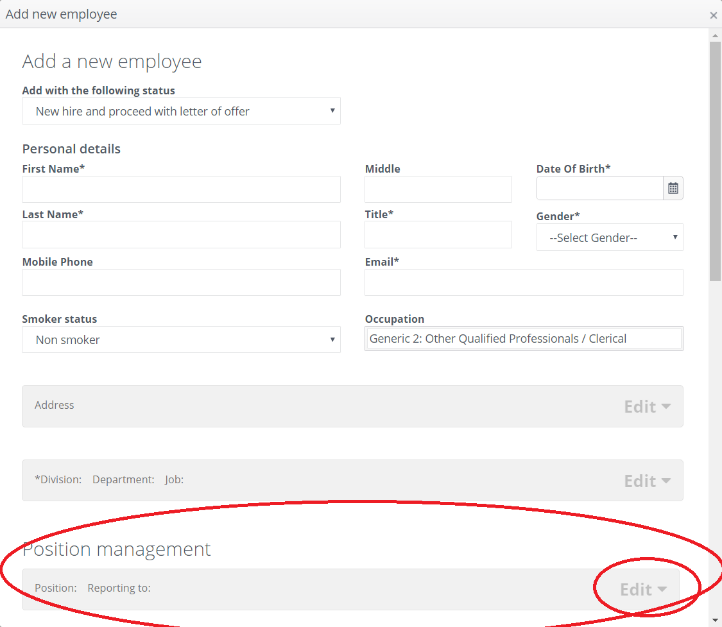Focus the Email input field
Image resolution: width=722 pixels, height=627 pixels.
tap(524, 283)
